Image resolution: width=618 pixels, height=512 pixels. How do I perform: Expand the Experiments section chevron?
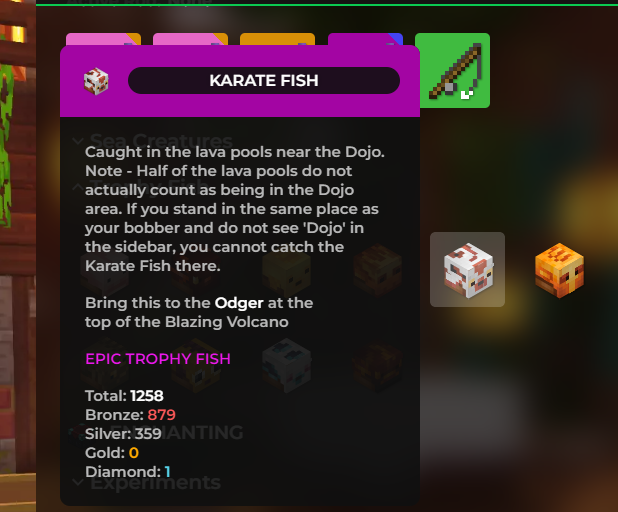point(78,482)
